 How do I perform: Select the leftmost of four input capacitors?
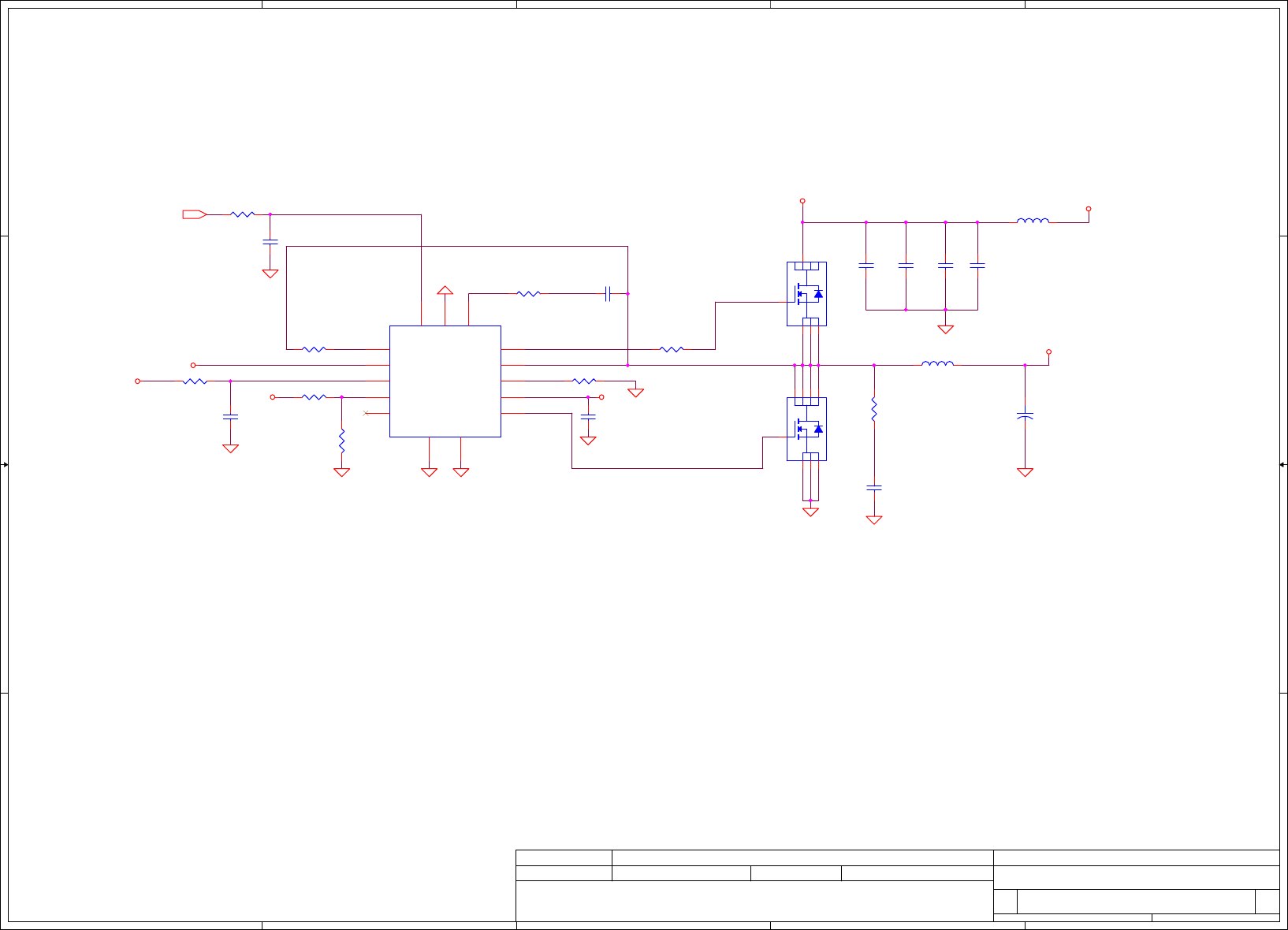(865, 266)
